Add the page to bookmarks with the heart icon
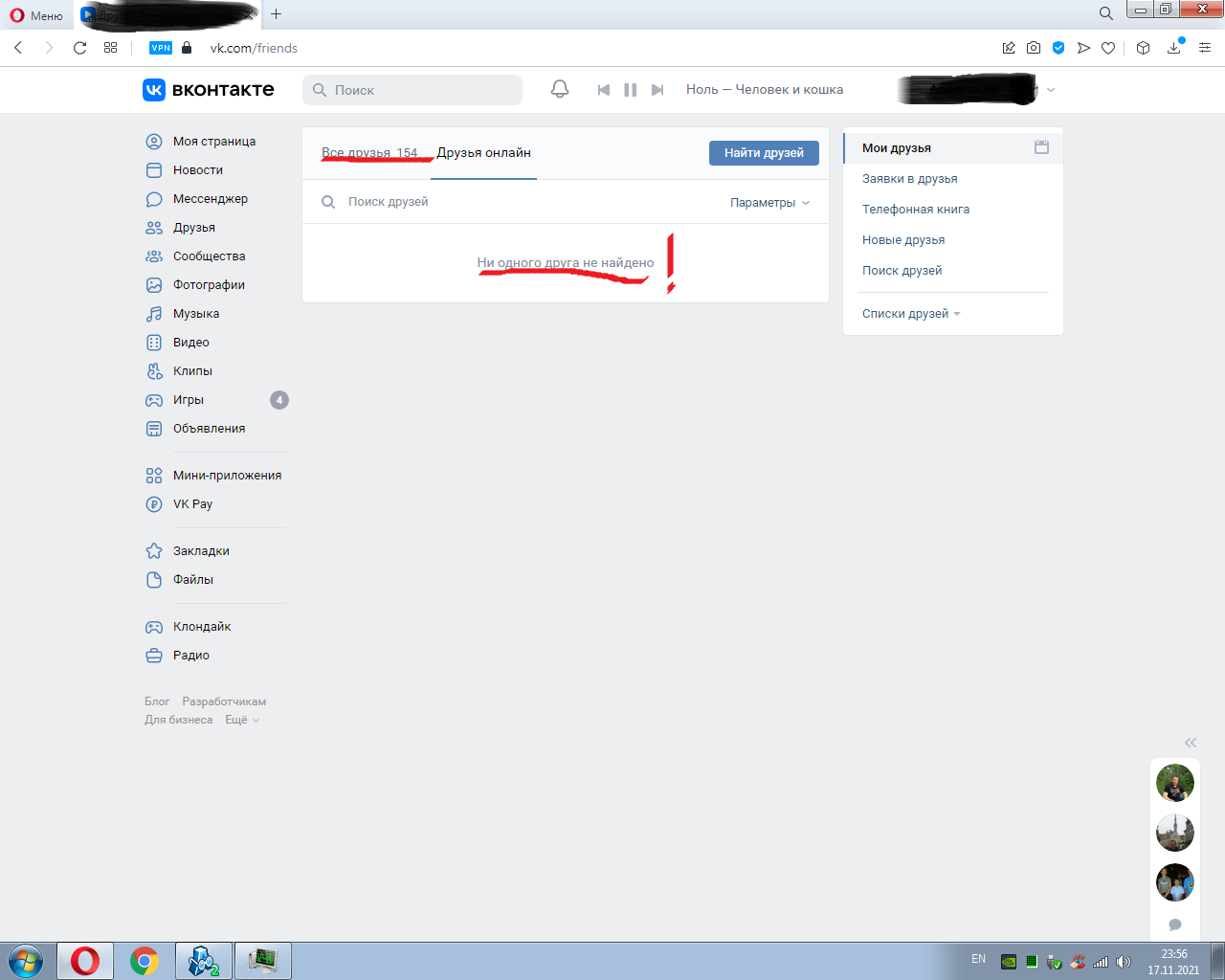 coord(1108,48)
